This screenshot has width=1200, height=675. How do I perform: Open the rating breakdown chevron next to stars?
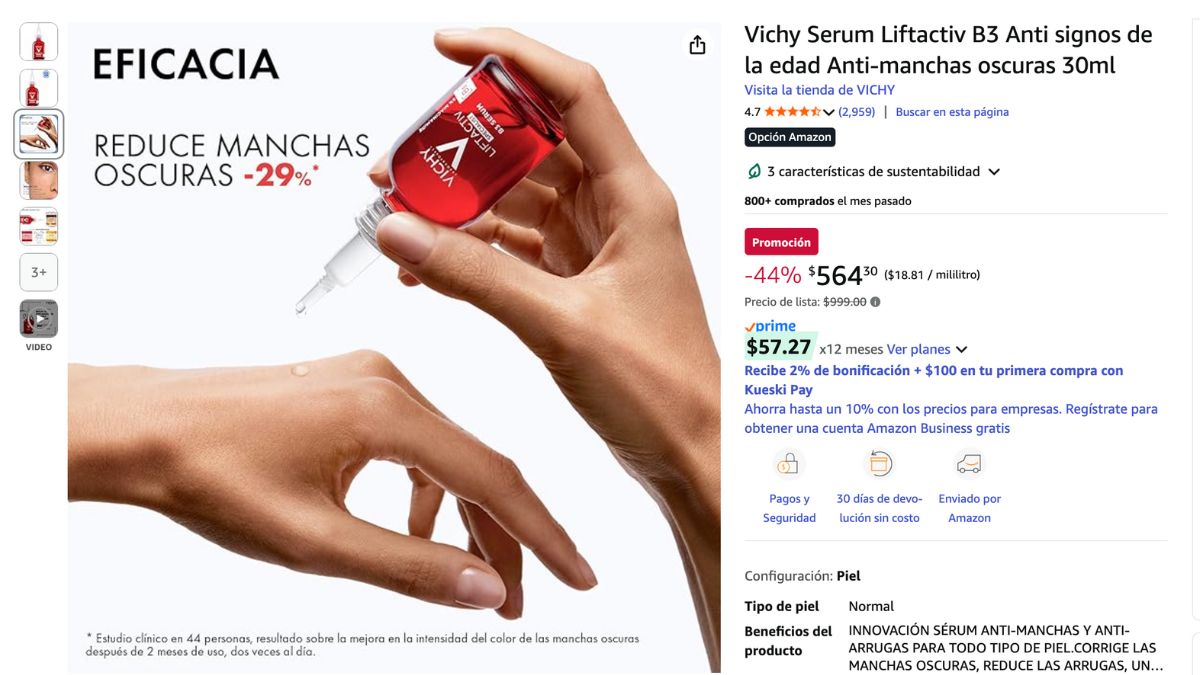pyautogui.click(x=828, y=112)
